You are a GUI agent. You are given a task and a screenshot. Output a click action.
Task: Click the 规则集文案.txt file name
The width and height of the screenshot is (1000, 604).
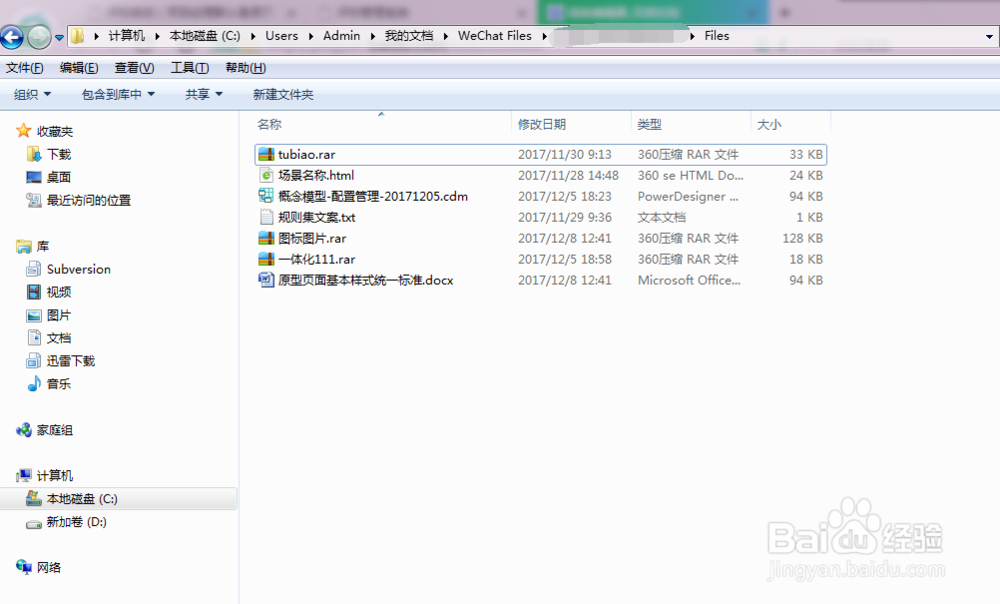pos(316,217)
